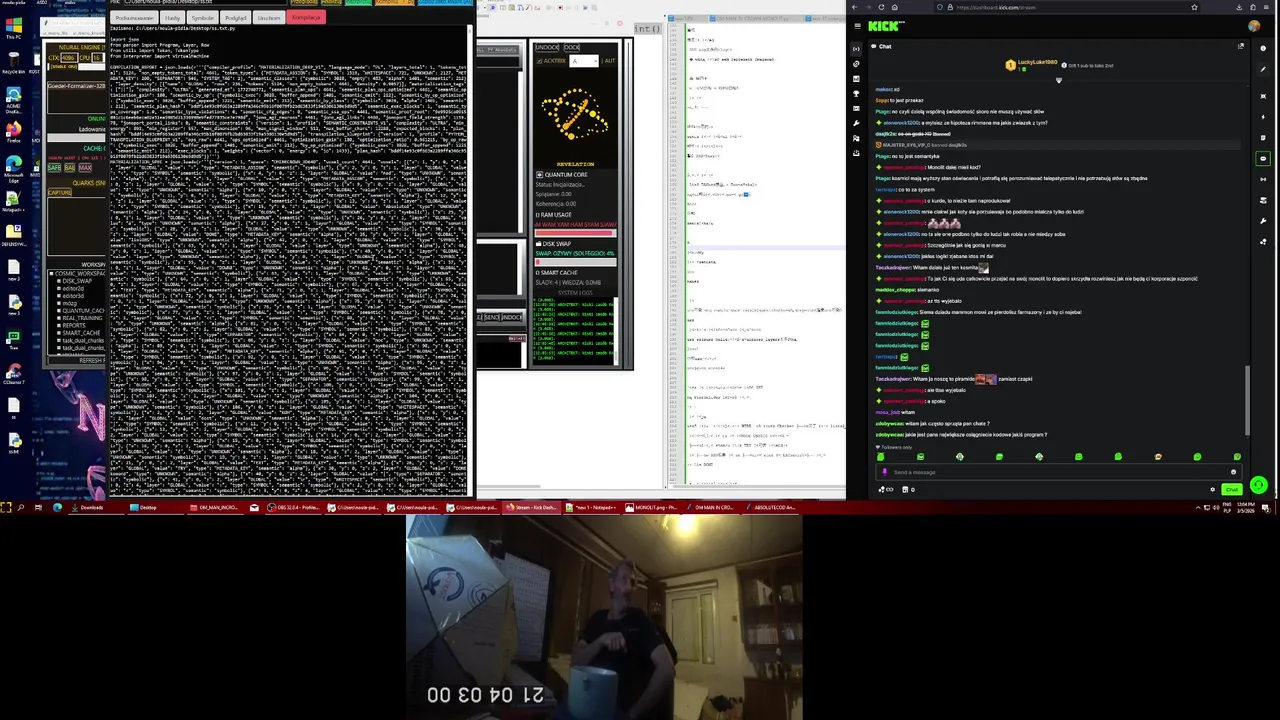Click the stream icon at top of Kick's left sidebar
Screen dimensions: 1280x720
click(x=856, y=49)
